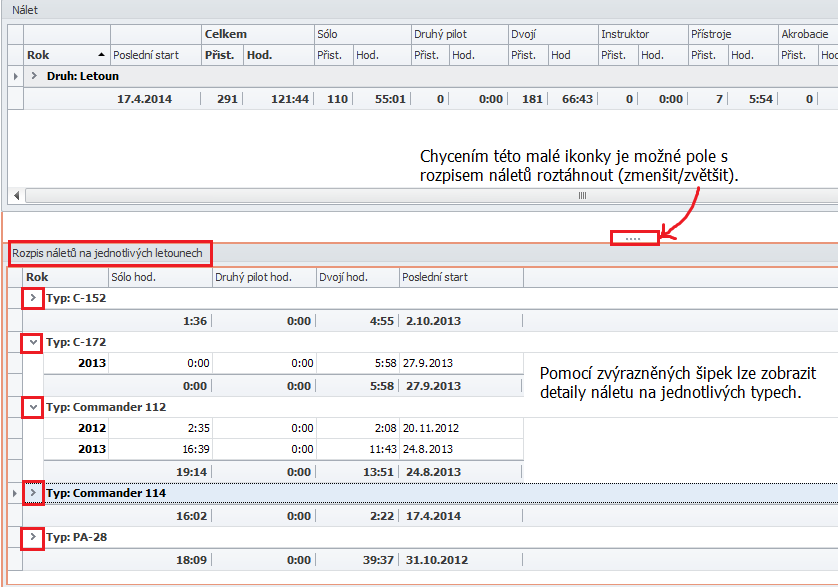
Task: Click the horizontal scrollbar thumb in upper grid
Action: (581, 196)
